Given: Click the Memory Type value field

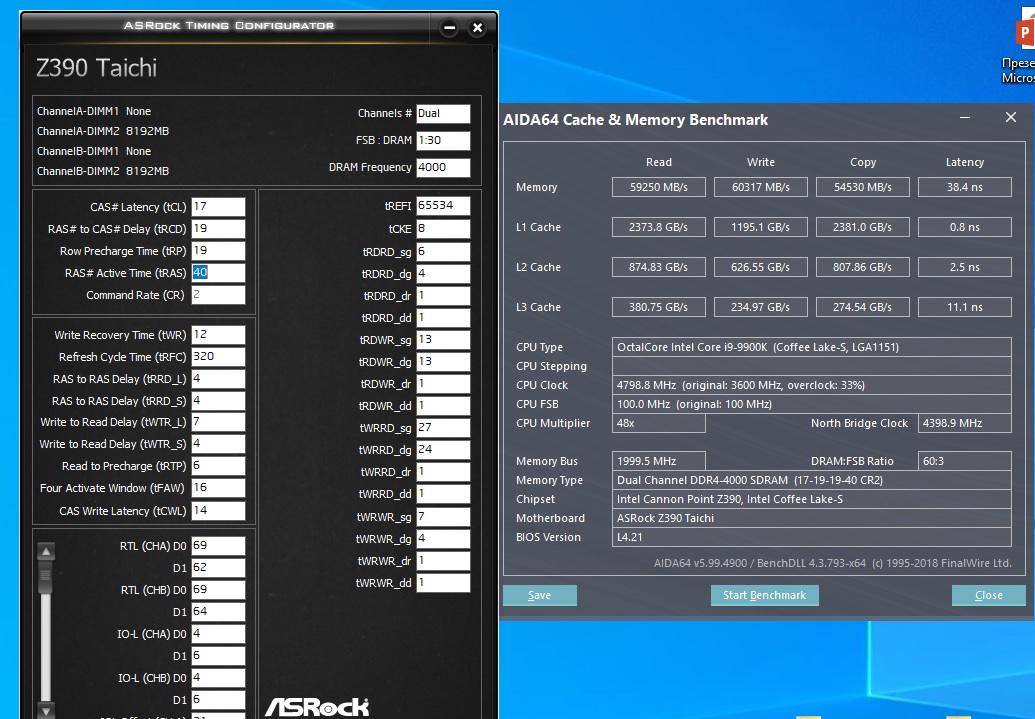Looking at the screenshot, I should click(x=812, y=480).
